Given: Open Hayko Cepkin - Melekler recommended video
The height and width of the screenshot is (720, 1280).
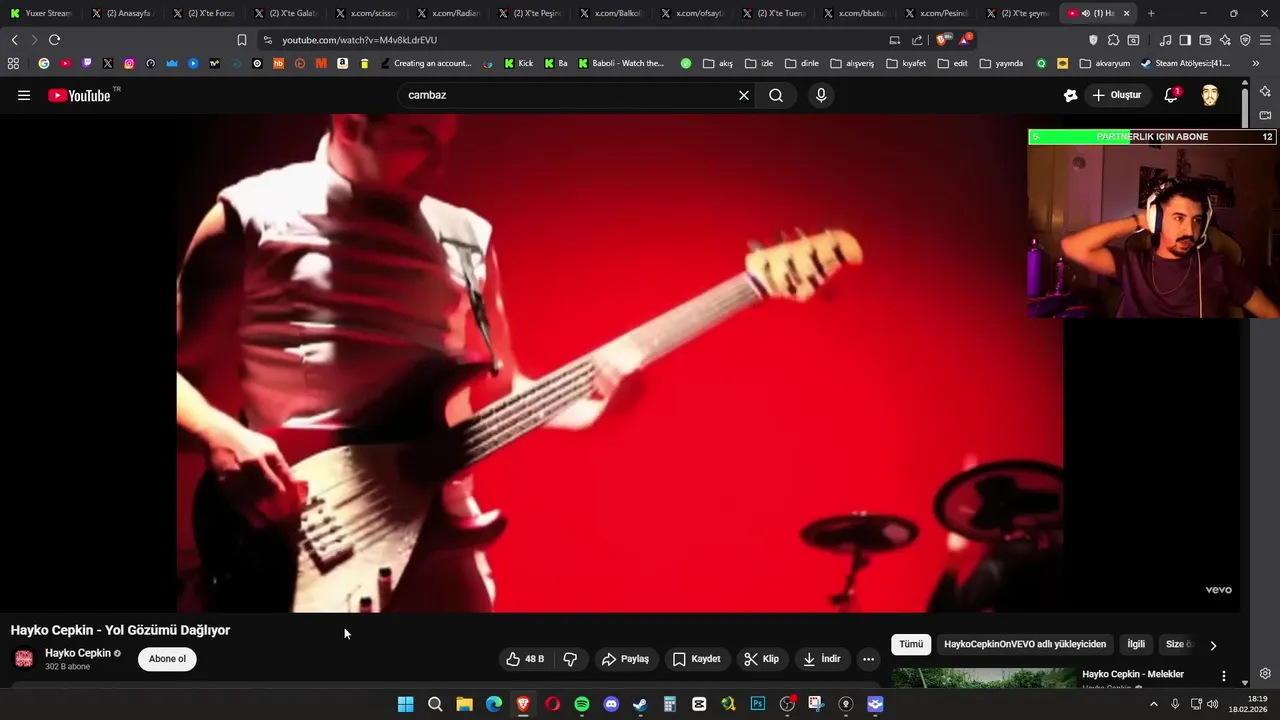Looking at the screenshot, I should [1133, 674].
